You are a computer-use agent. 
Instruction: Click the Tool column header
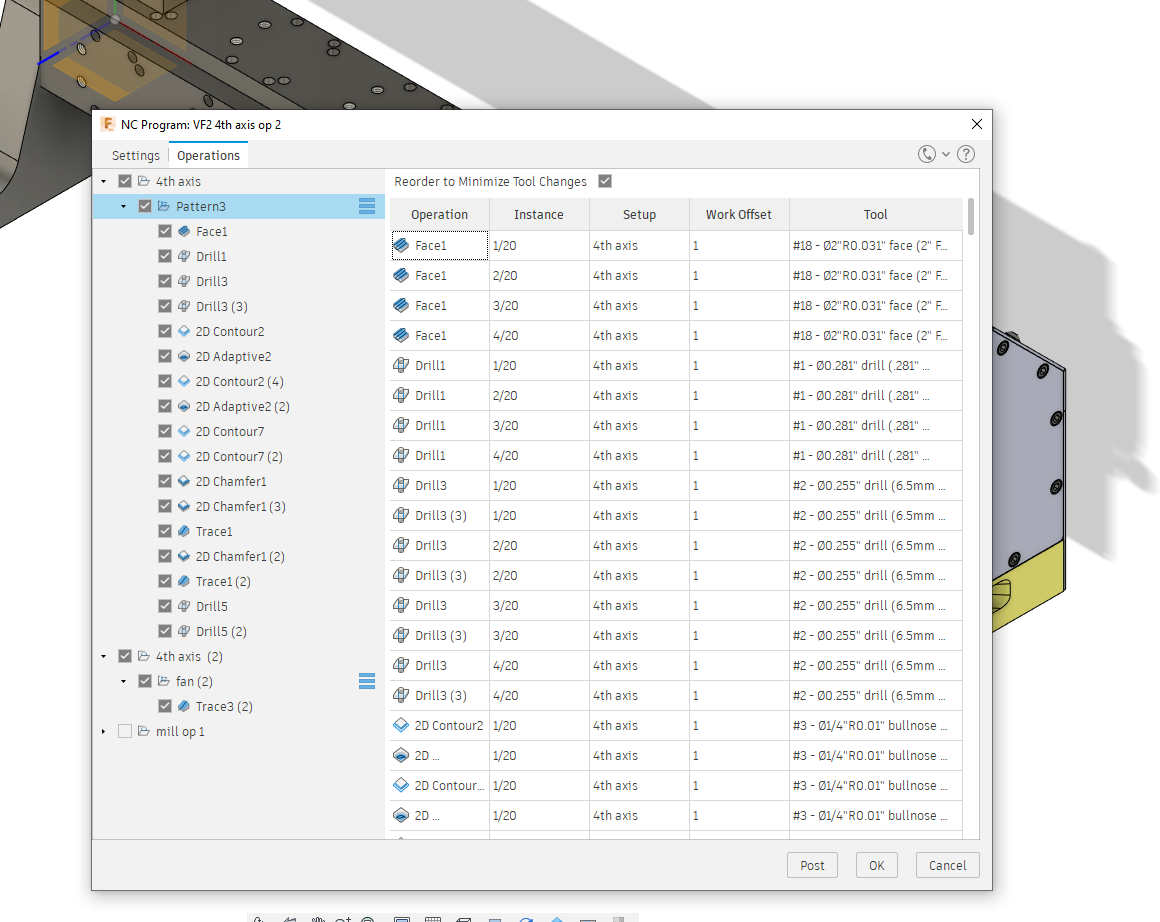[875, 215]
